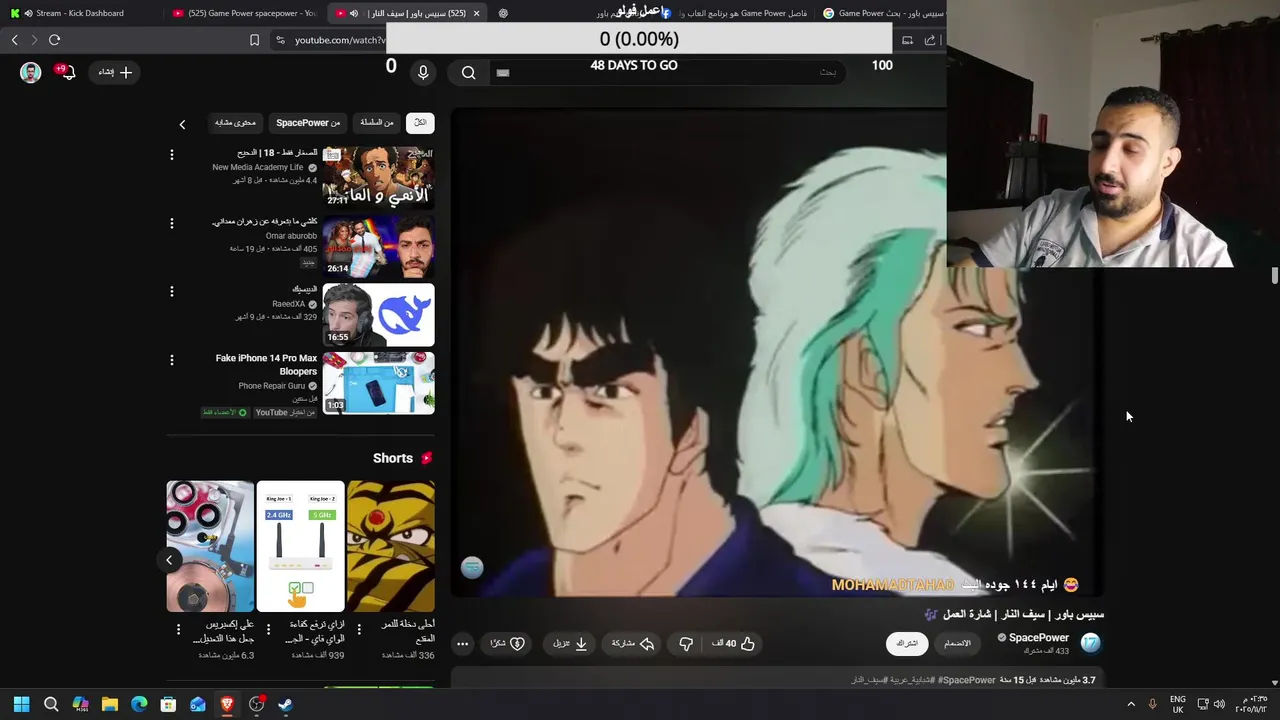Switch keyboard language ENG UK

(x=1178, y=704)
